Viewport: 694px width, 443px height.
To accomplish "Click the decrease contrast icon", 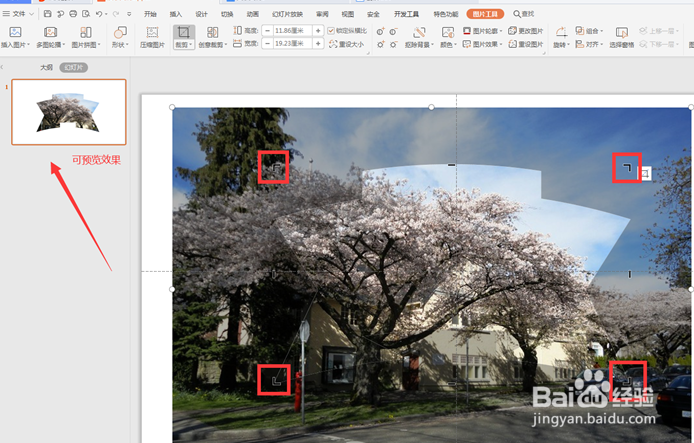I will (x=393, y=31).
